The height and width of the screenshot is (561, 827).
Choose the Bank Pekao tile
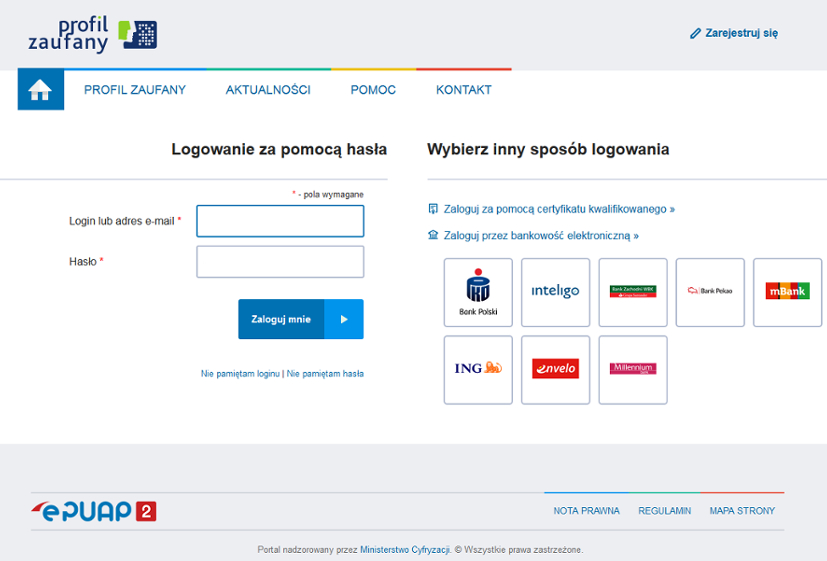(710, 293)
